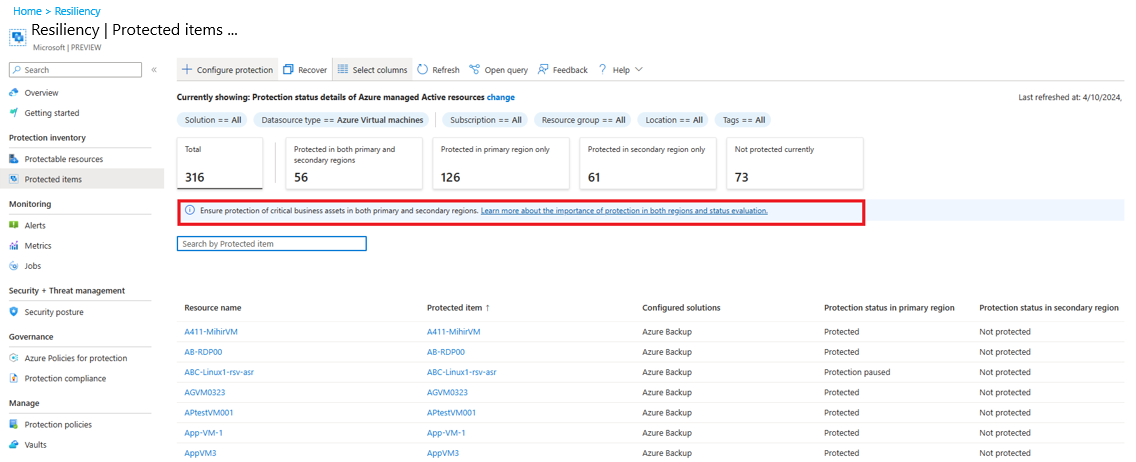Open AppVM3 resource name link
The width and height of the screenshot is (1136, 462).
[201, 453]
